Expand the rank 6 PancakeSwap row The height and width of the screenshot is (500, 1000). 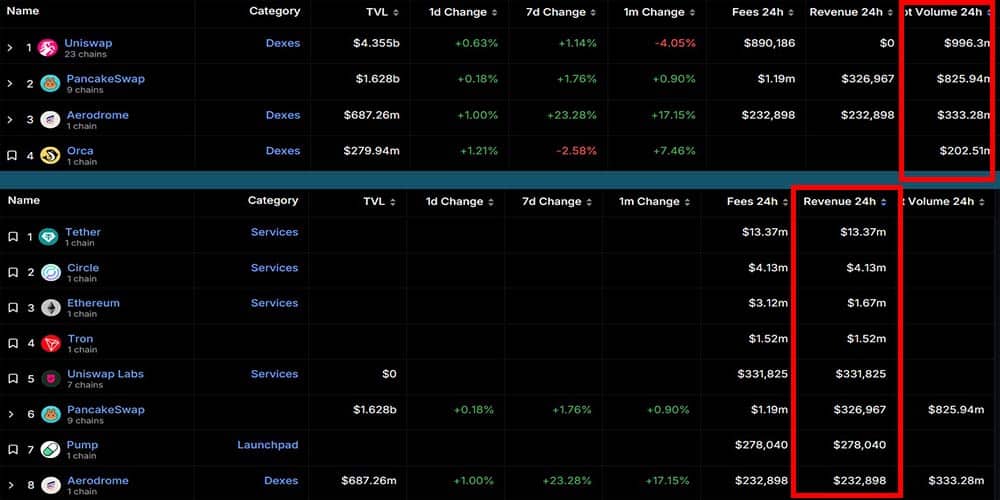tap(10, 414)
